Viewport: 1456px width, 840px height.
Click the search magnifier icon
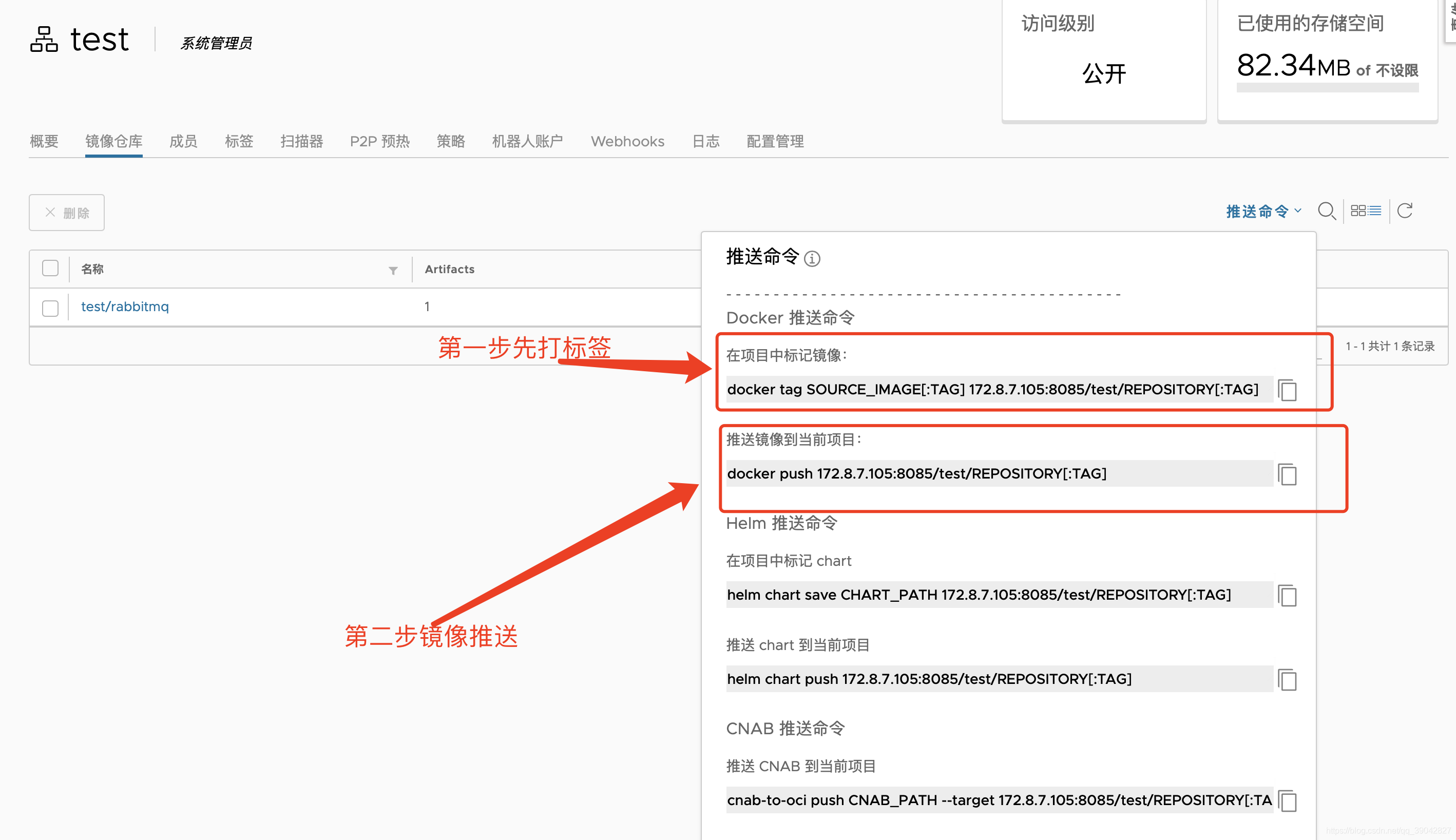pos(1326,211)
